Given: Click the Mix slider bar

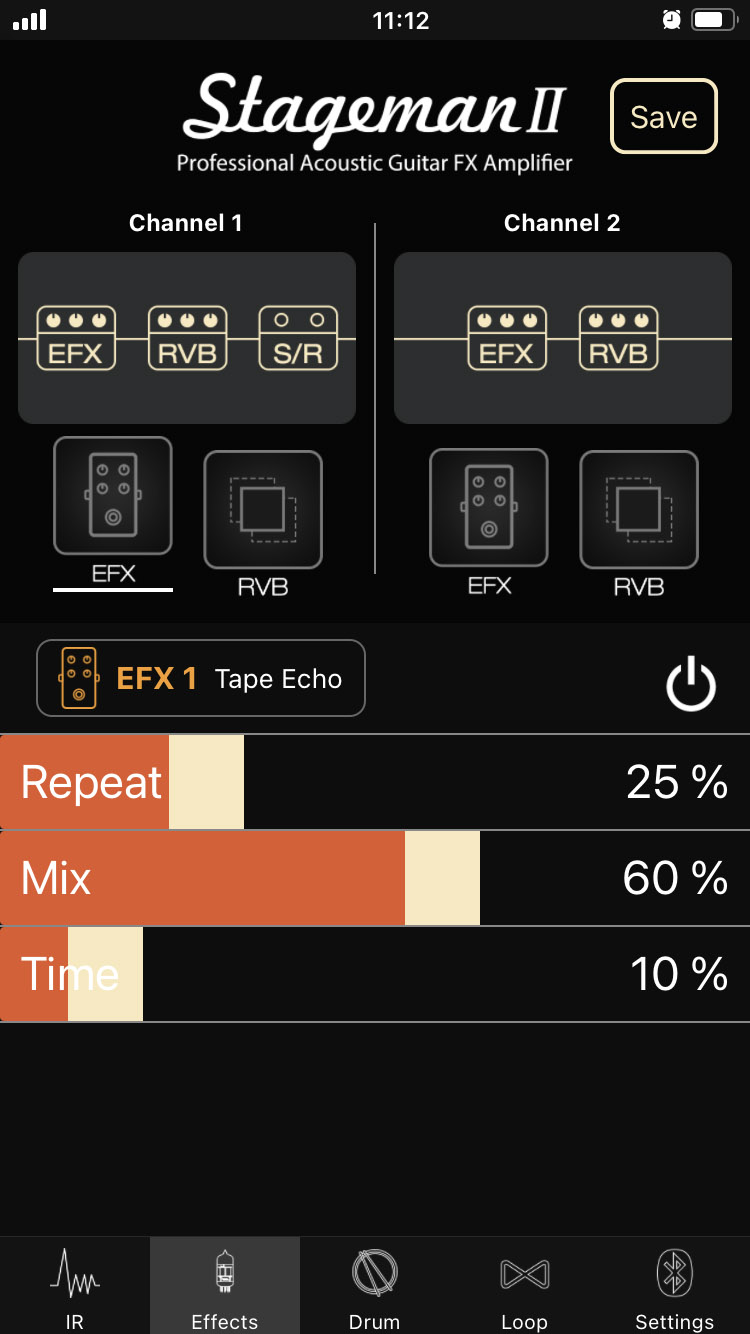Looking at the screenshot, I should pos(375,878).
